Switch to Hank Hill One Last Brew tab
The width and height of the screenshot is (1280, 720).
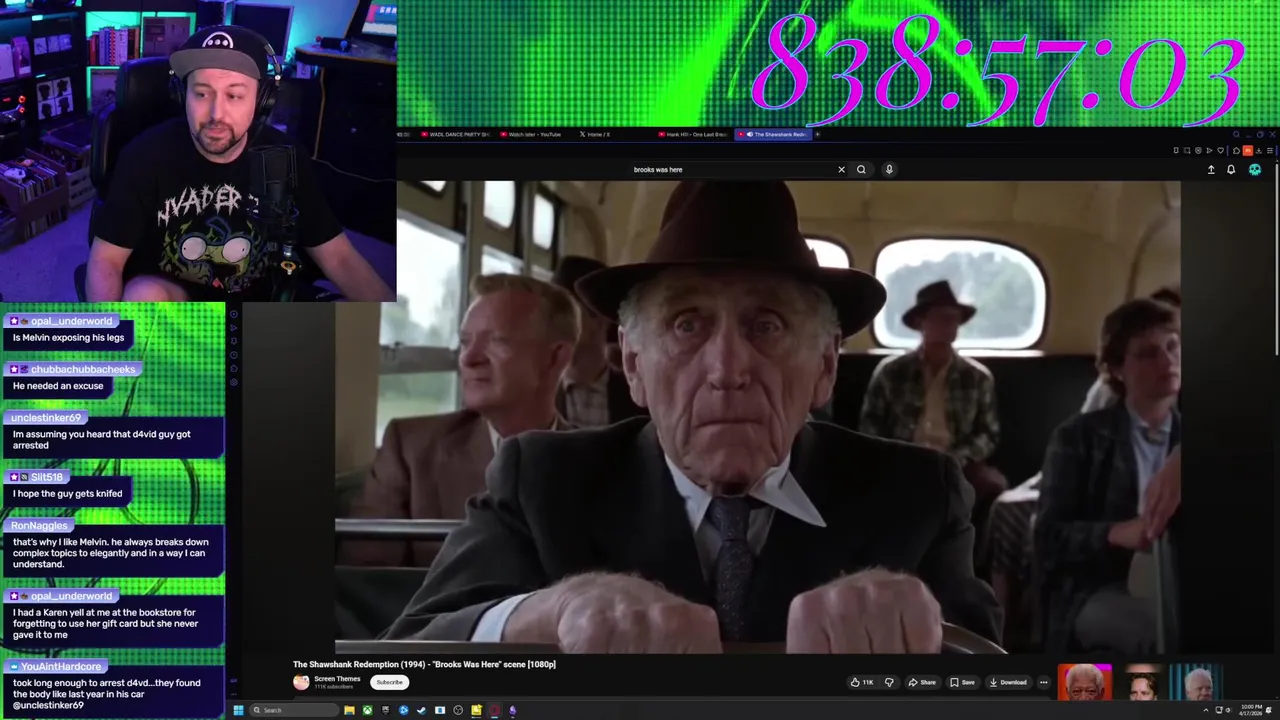[x=692, y=134]
